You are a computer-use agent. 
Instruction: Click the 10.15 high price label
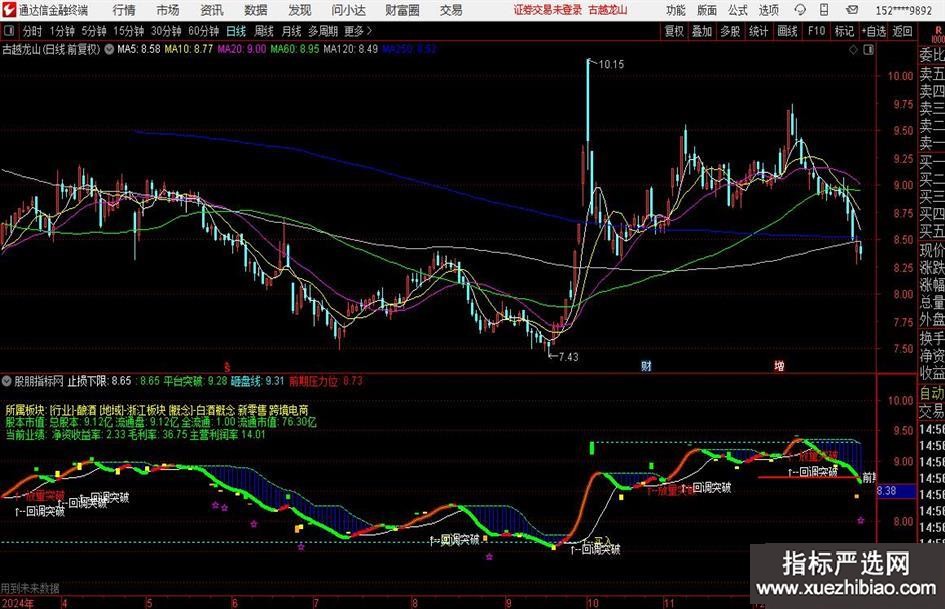pyautogui.click(x=611, y=65)
